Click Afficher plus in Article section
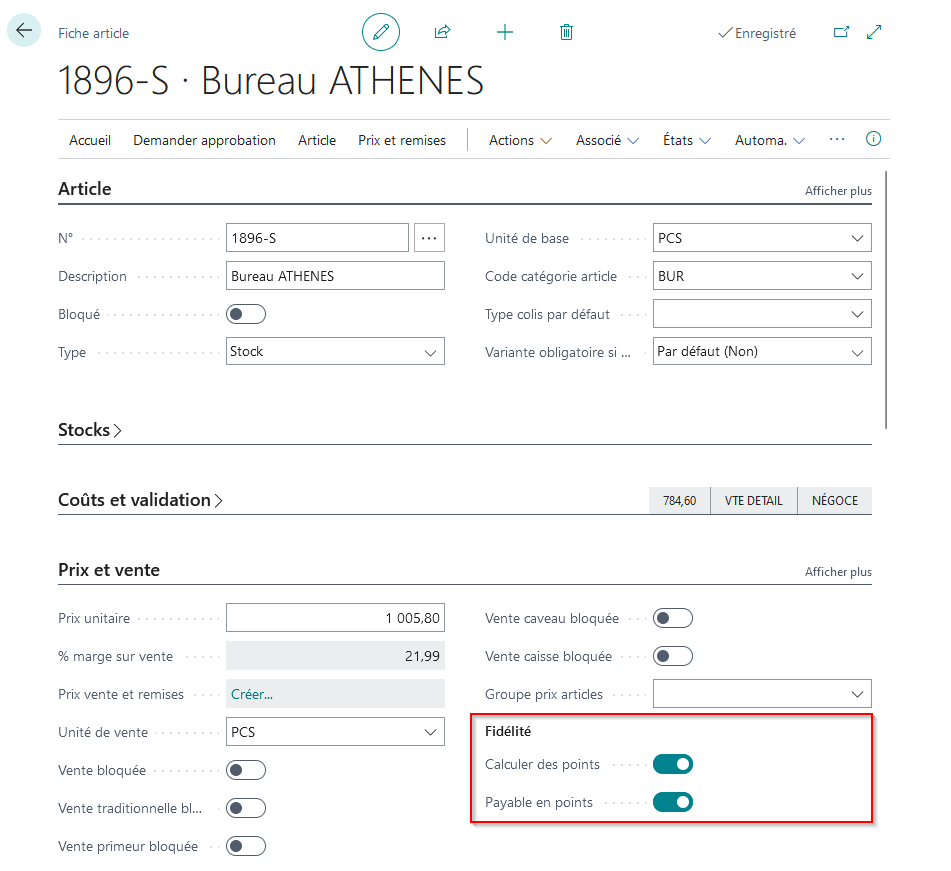This screenshot has height=871, width=951. [838, 191]
